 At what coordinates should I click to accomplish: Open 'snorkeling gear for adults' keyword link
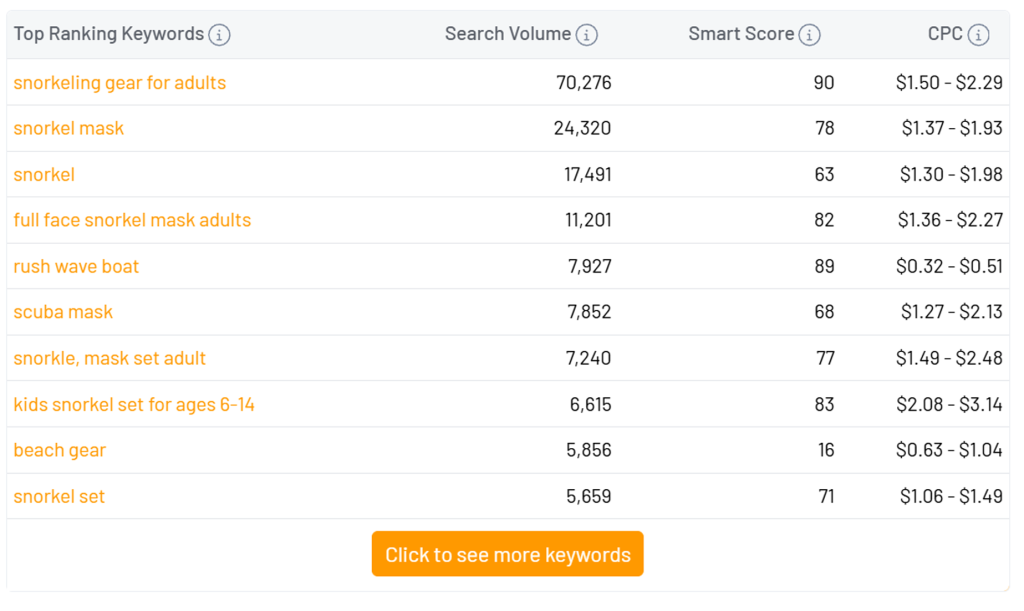[x=119, y=83]
